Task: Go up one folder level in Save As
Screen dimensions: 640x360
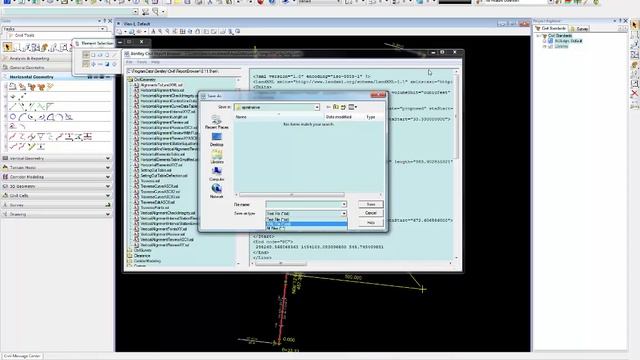Action: [x=336, y=107]
